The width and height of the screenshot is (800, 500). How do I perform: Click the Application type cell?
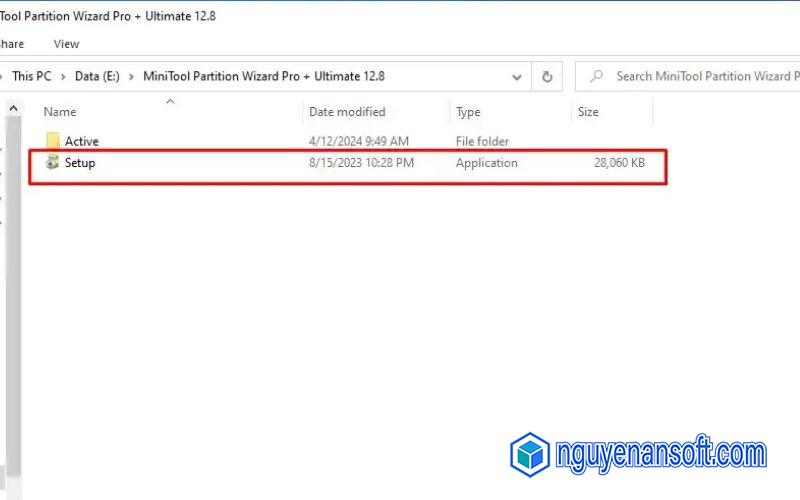point(486,163)
